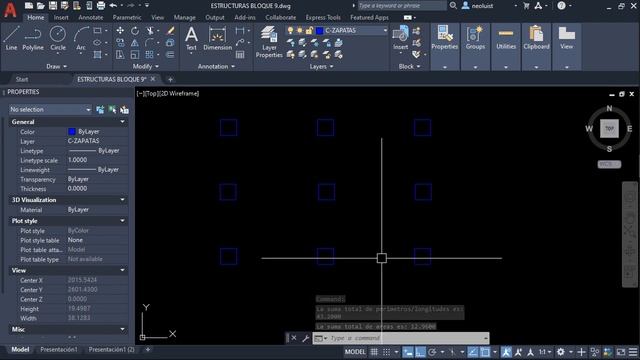
Task: Open the Clipboard ribbon panel button
Action: tap(536, 47)
